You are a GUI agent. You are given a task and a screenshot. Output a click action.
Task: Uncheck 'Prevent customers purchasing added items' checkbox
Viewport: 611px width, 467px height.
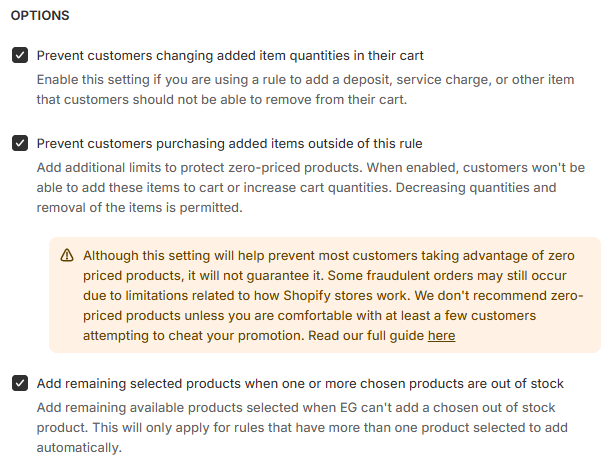click(x=20, y=143)
